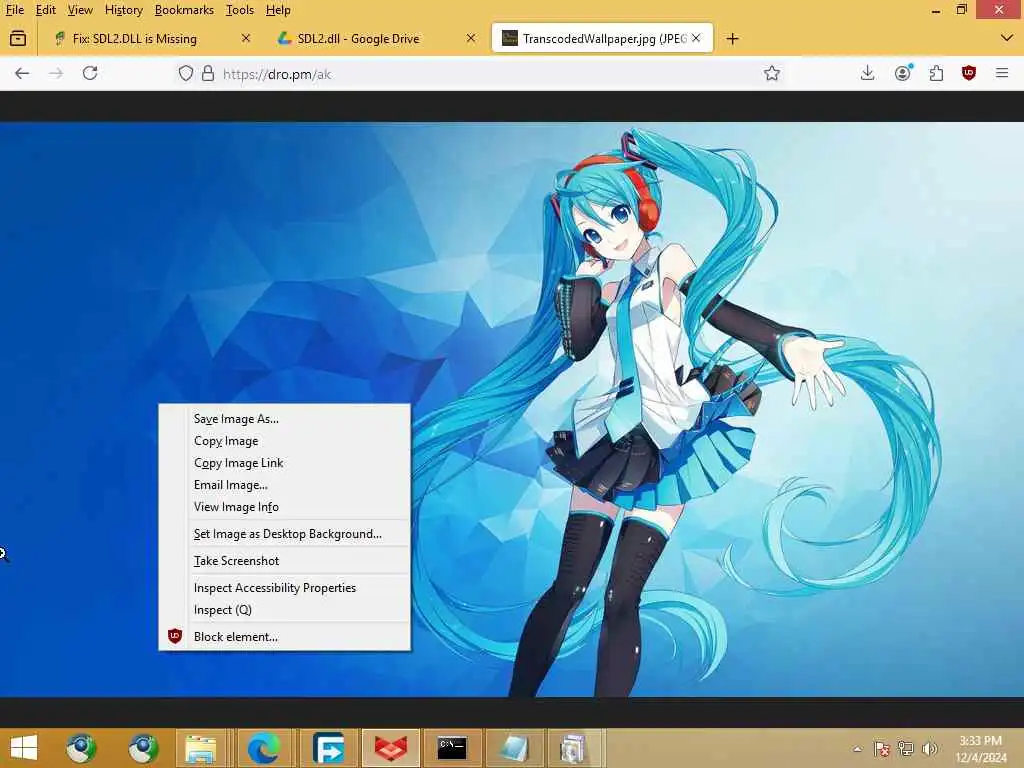Image resolution: width=1024 pixels, height=768 pixels.
Task: Select Inspect Accessibility Properties
Action: [285, 588]
